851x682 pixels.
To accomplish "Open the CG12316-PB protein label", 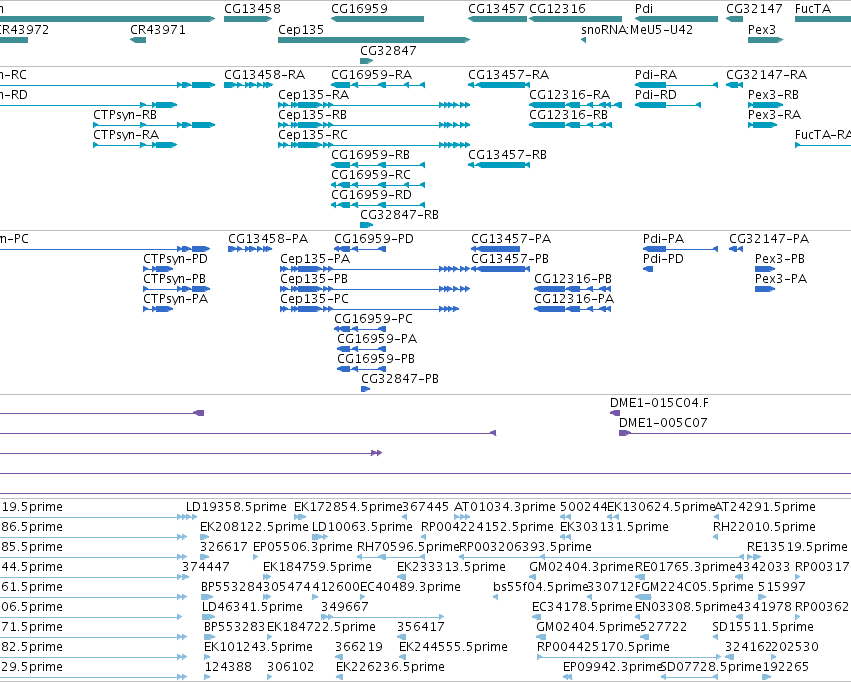I will [x=573, y=278].
